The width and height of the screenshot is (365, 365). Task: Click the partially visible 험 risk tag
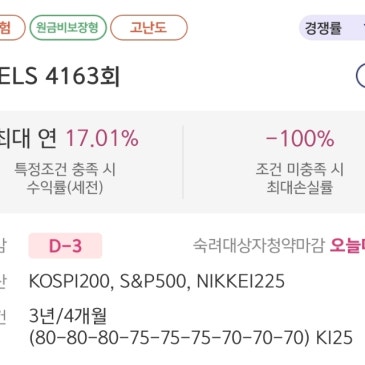pos(12,28)
